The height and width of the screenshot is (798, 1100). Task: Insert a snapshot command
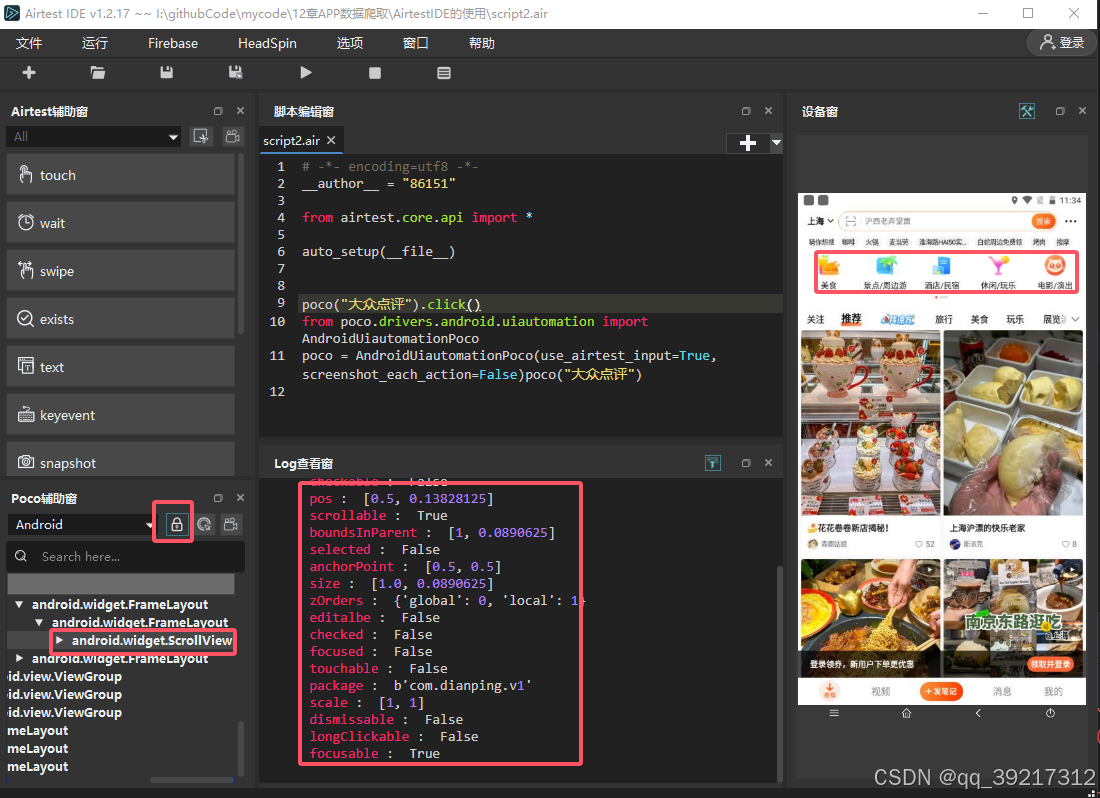pos(121,460)
